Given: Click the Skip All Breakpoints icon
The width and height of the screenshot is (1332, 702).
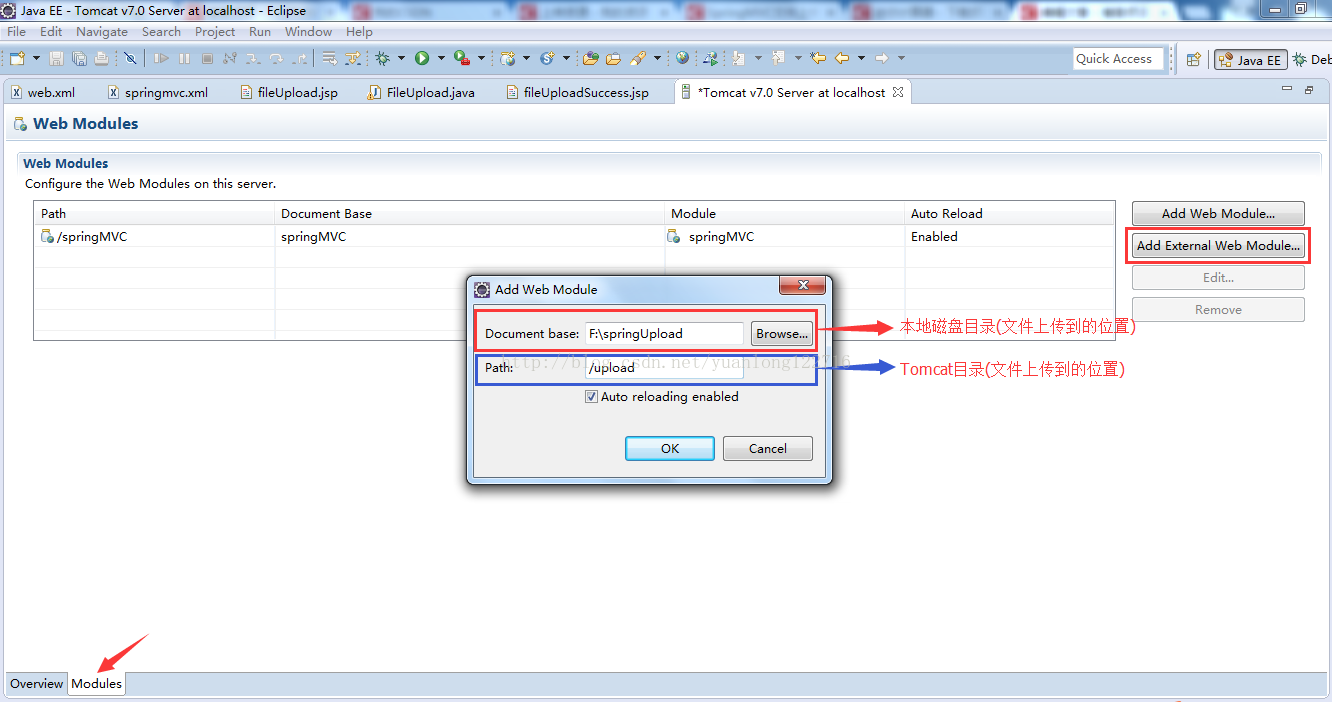Looking at the screenshot, I should click(130, 59).
